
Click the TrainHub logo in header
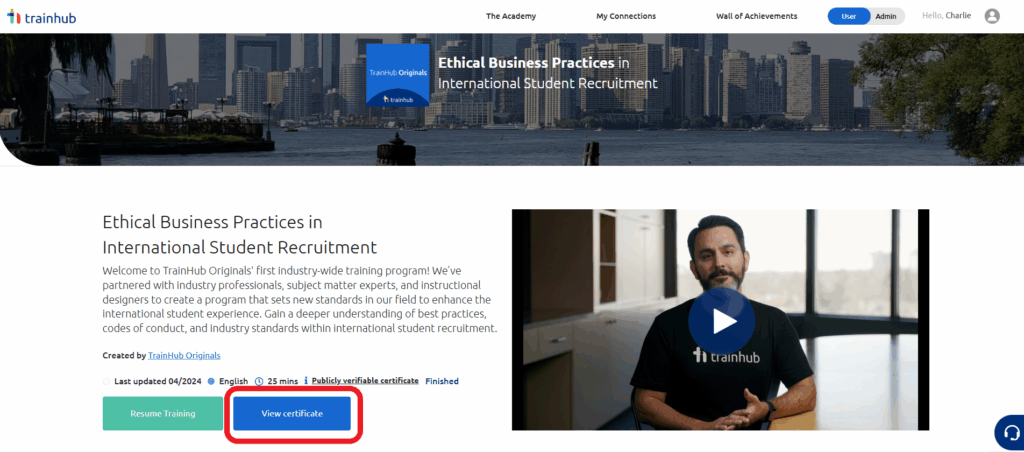point(41,17)
